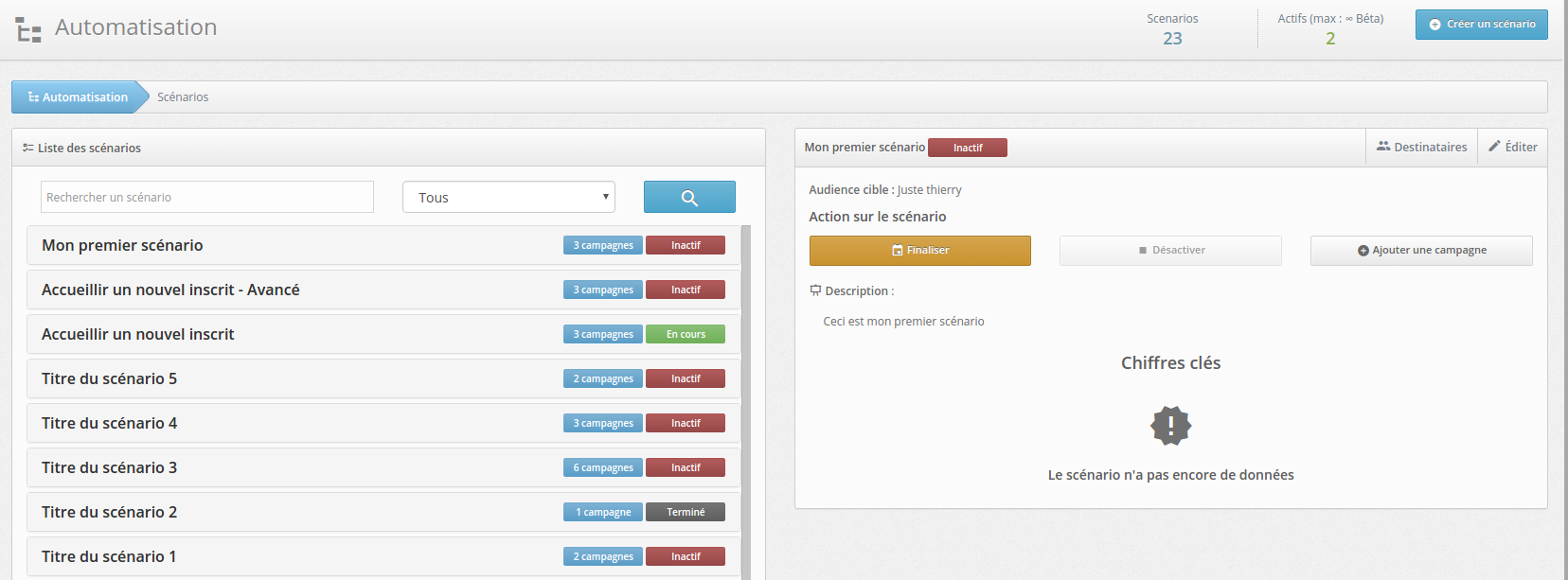Screen dimensions: 1568x580
Task: Click the 6 campagnes badge
Action: [603, 467]
